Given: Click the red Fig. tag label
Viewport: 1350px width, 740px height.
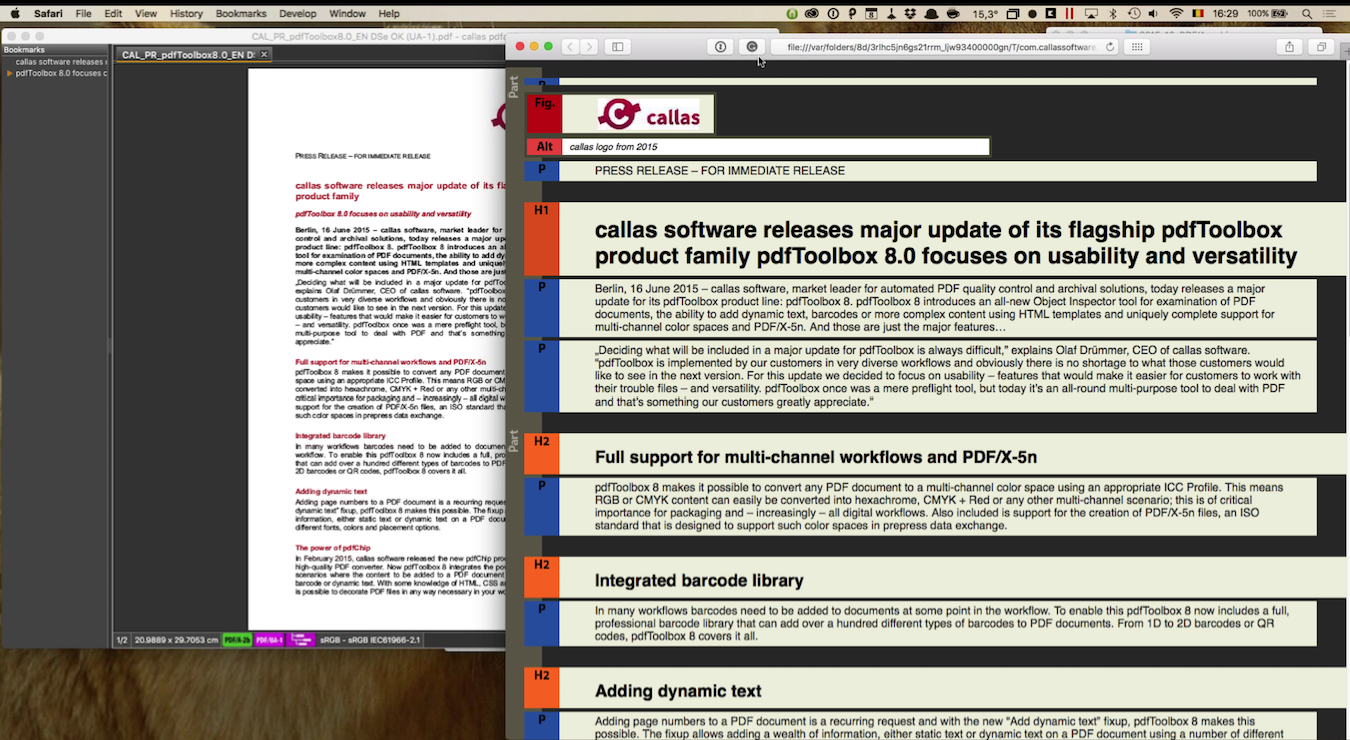Looking at the screenshot, I should click(x=544, y=114).
